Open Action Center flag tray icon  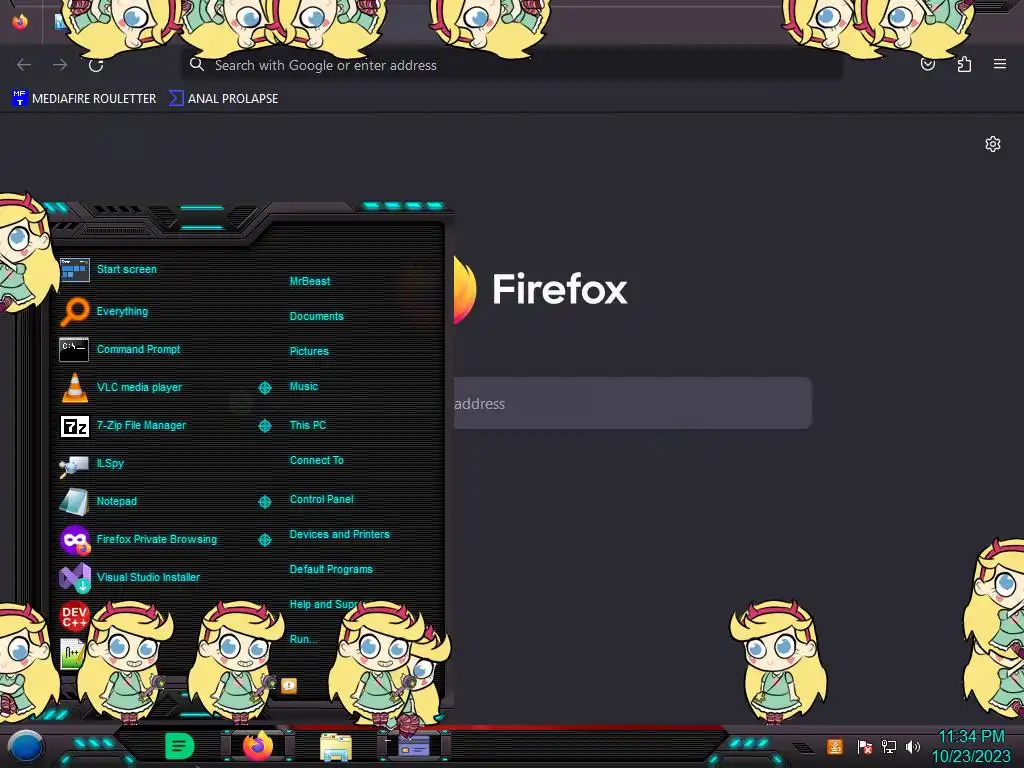pos(864,746)
